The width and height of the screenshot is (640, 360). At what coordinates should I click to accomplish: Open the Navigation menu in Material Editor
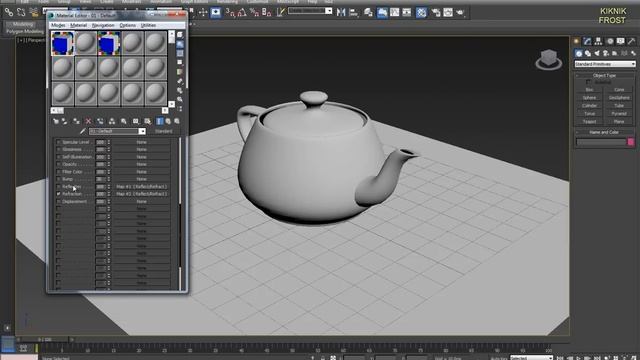click(103, 25)
